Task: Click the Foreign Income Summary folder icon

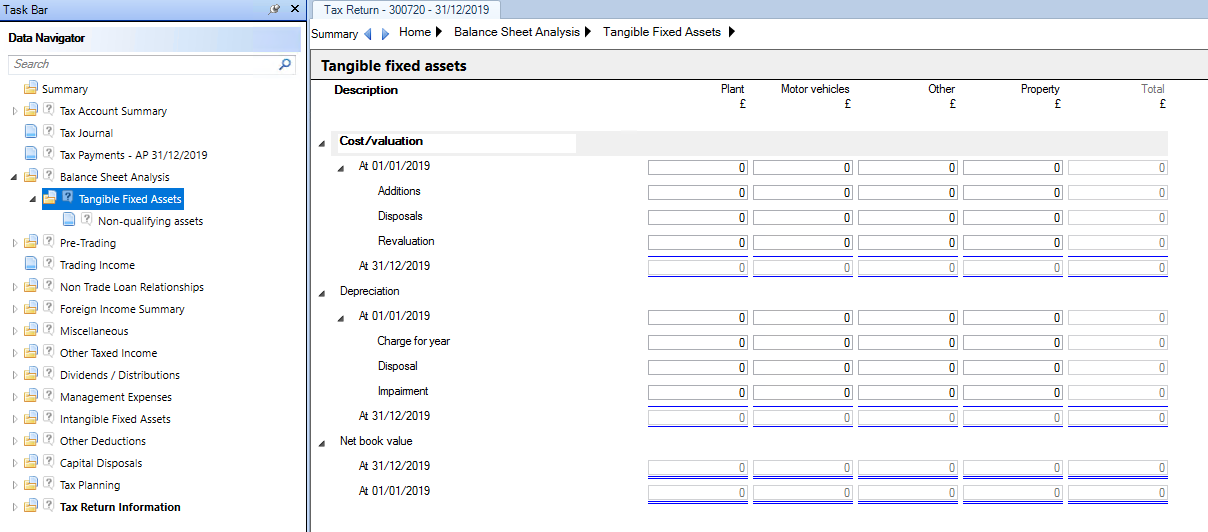Action: tap(31, 309)
